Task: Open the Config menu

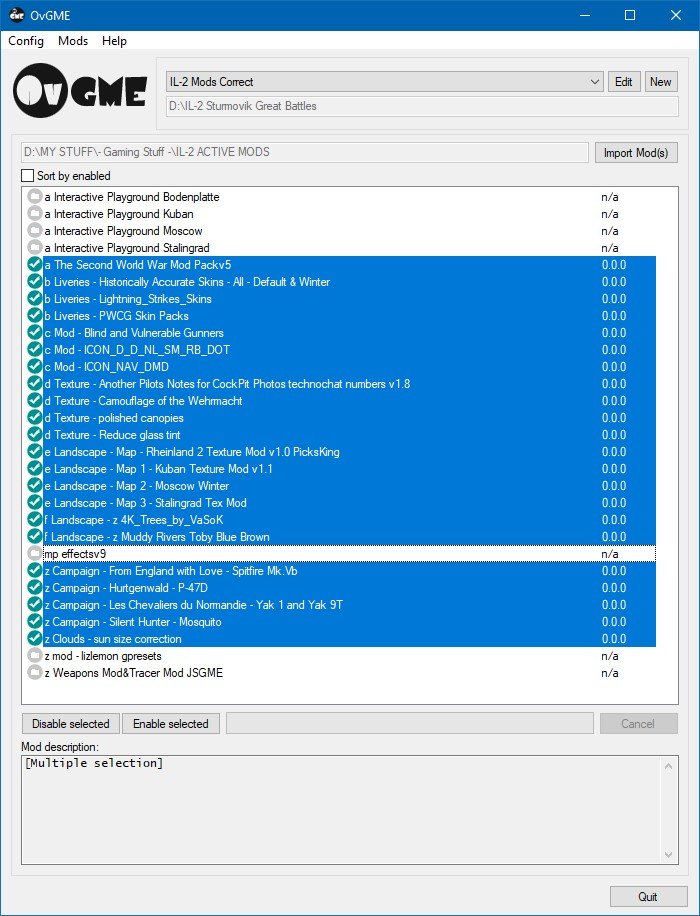Action: click(x=26, y=41)
